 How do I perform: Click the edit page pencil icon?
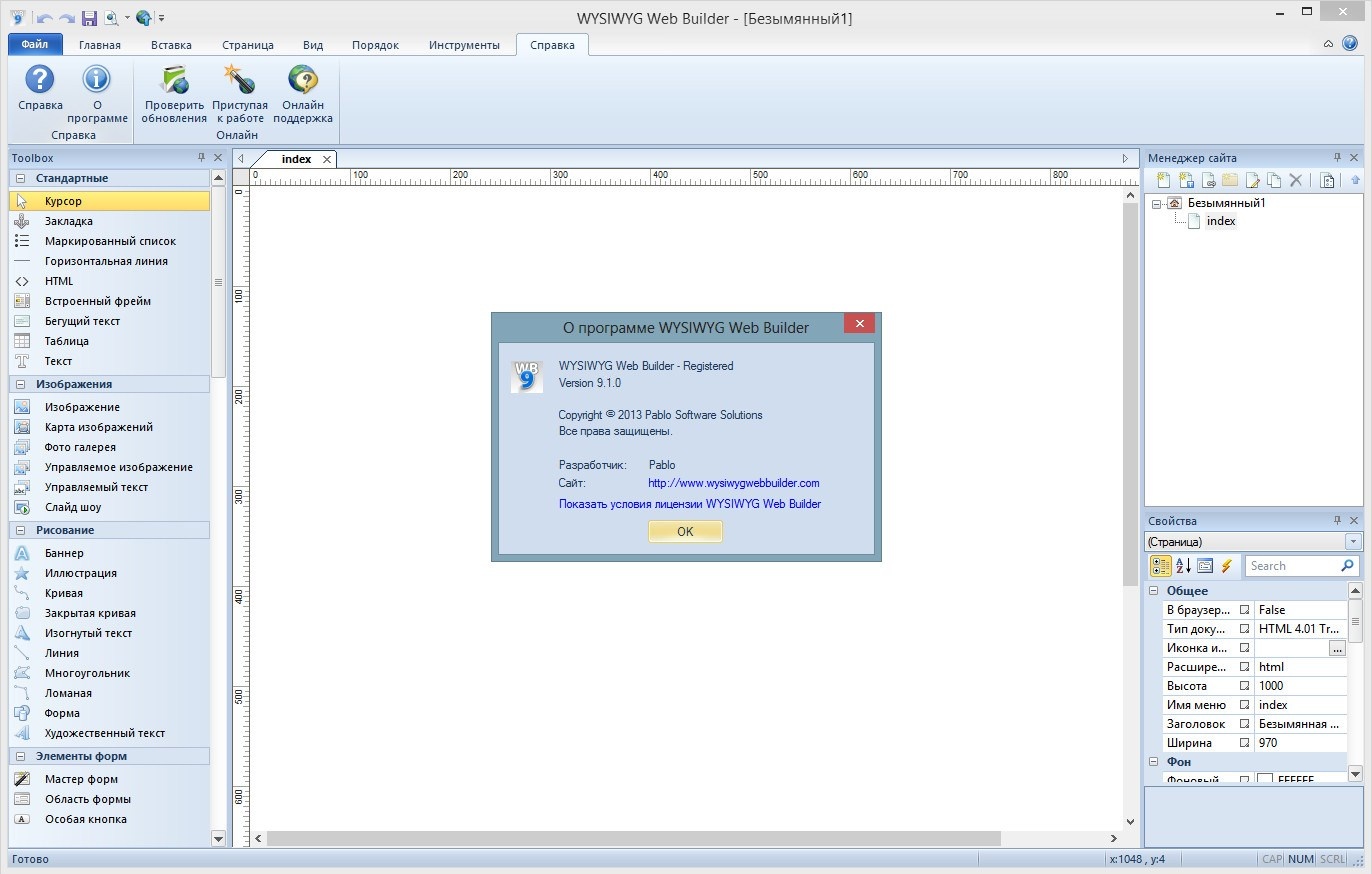point(1252,180)
